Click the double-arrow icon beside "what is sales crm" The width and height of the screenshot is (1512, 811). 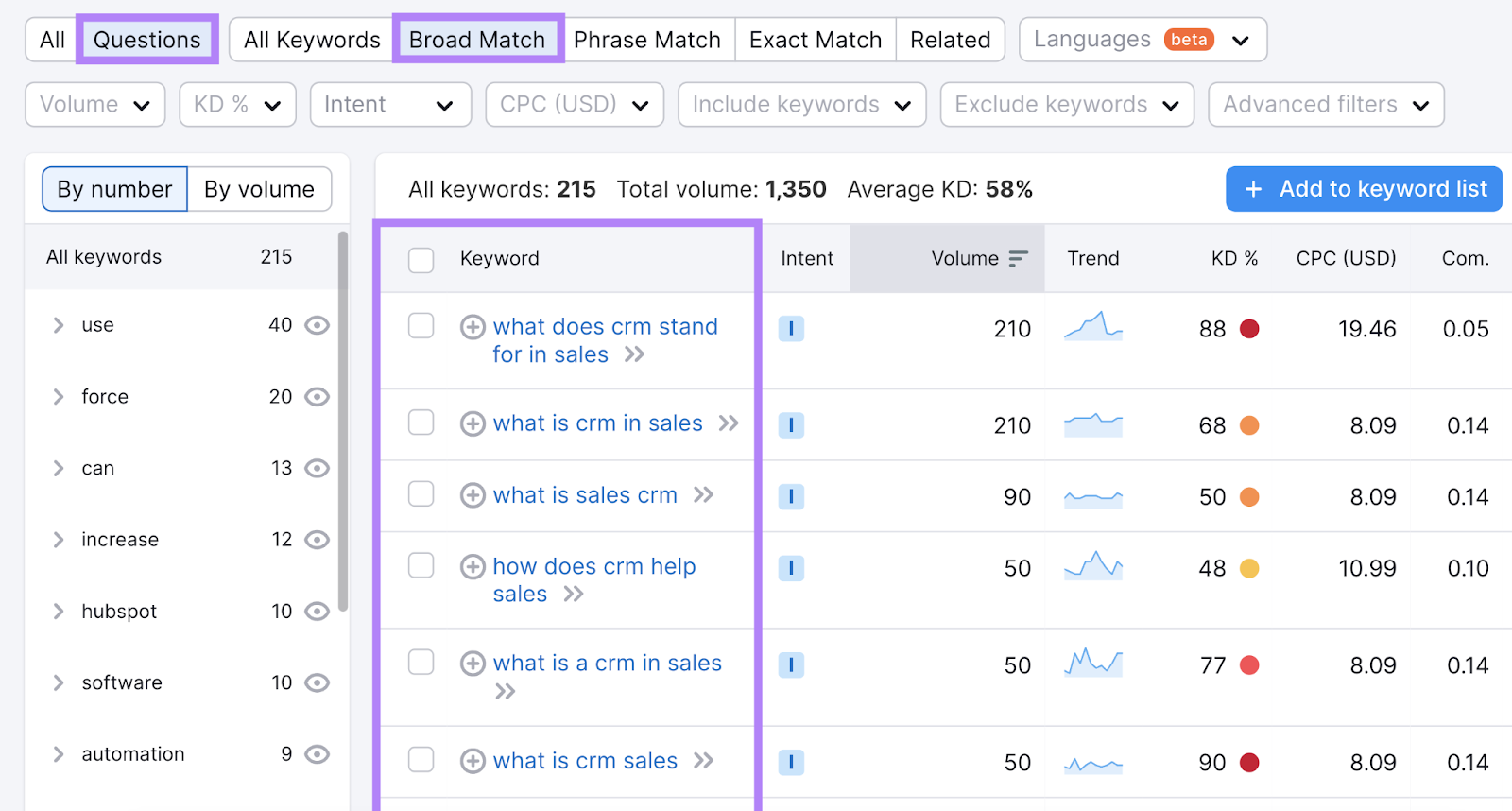click(704, 494)
